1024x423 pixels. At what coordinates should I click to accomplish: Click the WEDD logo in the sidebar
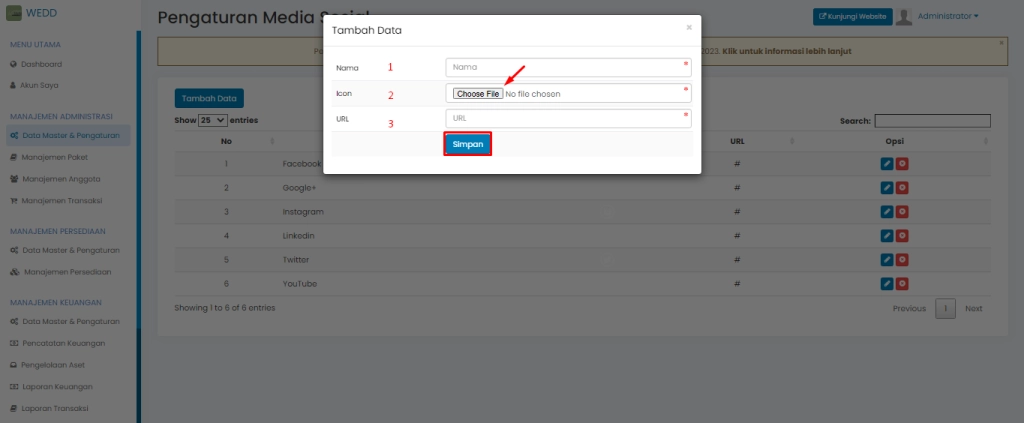pos(13,16)
